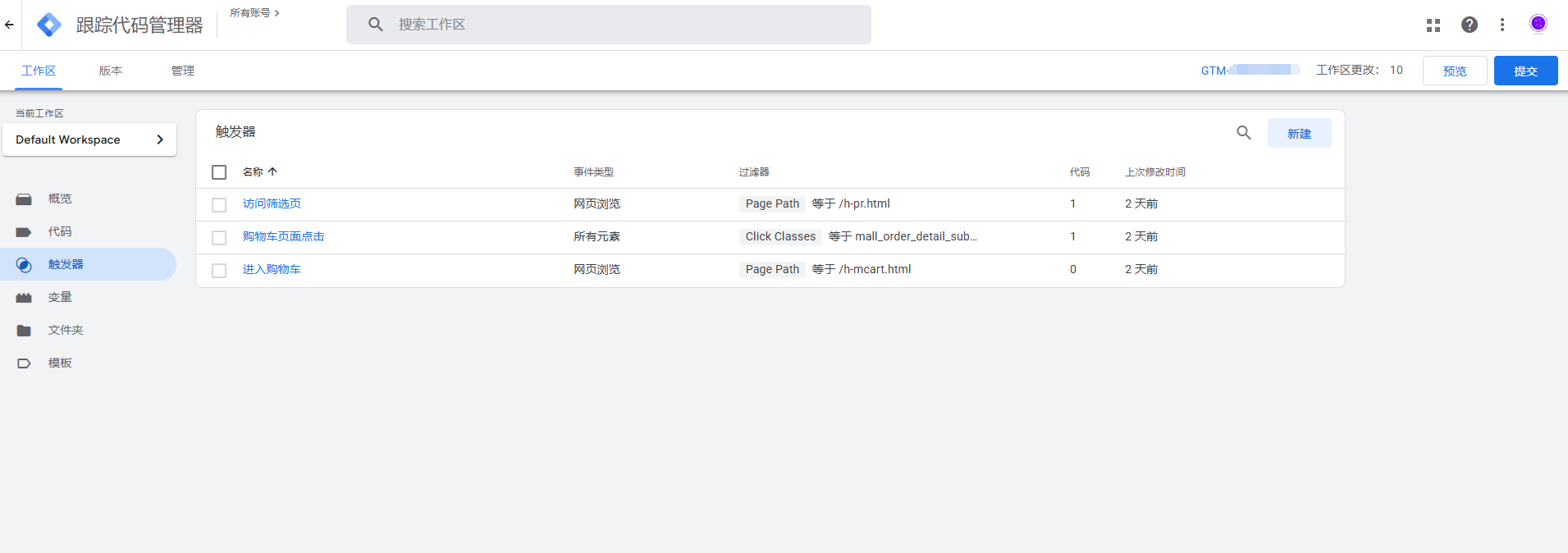Open the help question mark icon
Screen dimensions: 1568x553
click(1470, 25)
